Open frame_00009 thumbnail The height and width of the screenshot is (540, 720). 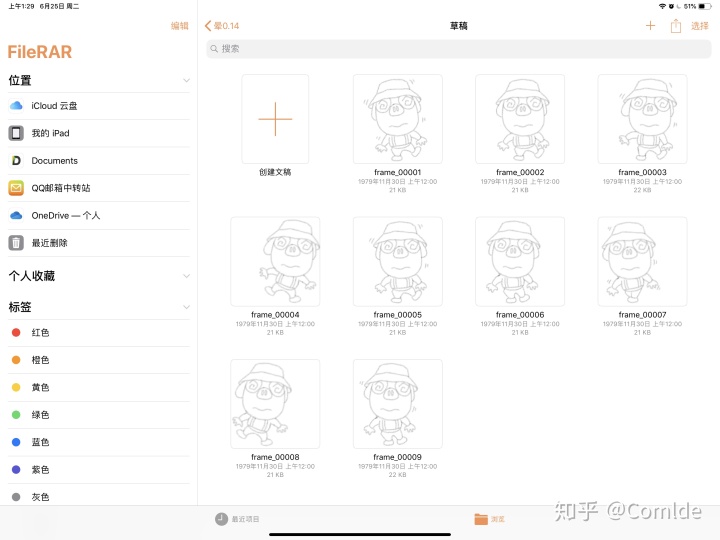click(398, 404)
